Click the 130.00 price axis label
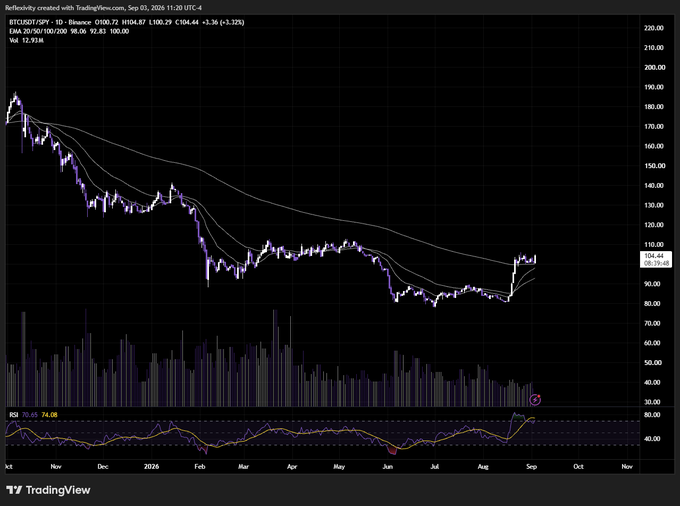Image resolution: width=680 pixels, height=506 pixels. tap(654, 205)
